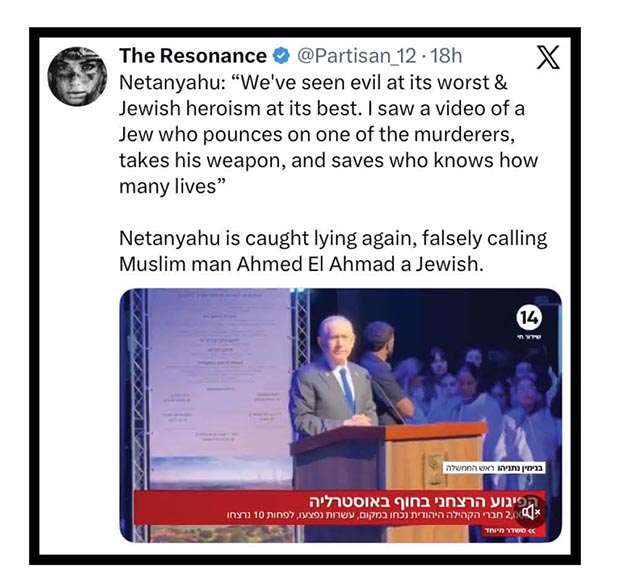Click the special broadcast tag with arrows
624x587 pixels.
(x=511, y=531)
